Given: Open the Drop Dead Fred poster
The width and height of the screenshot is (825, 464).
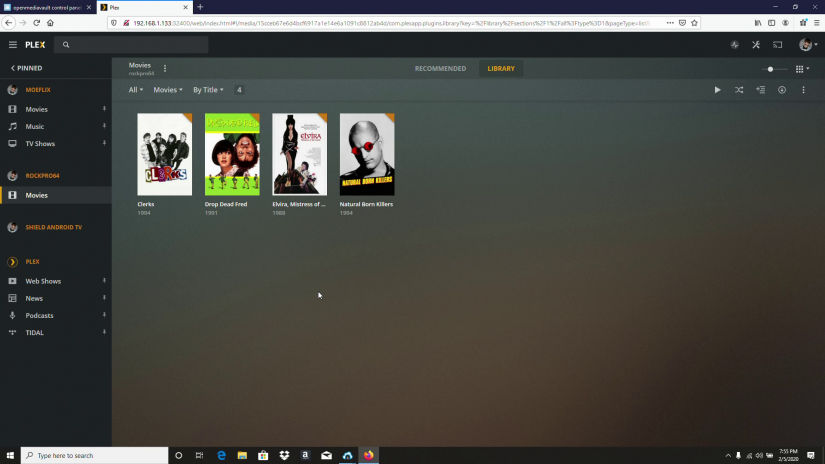Looking at the screenshot, I should click(x=232, y=154).
